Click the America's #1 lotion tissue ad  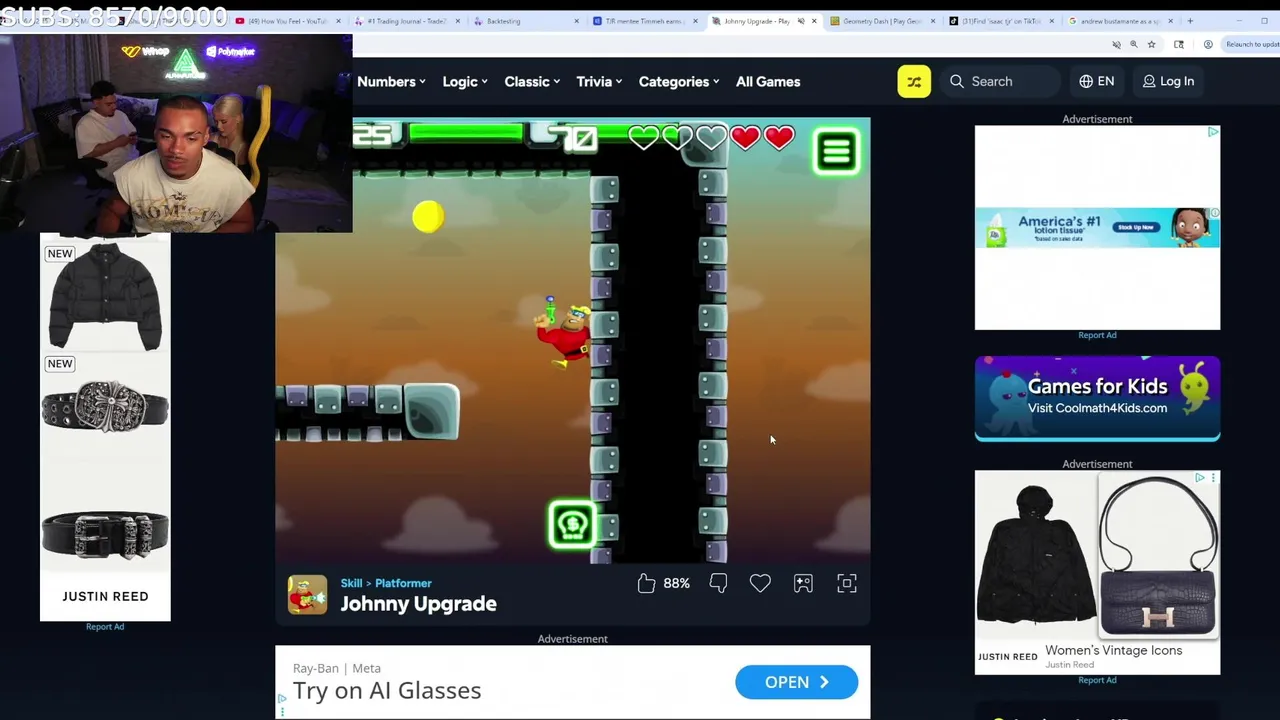(x=1097, y=227)
